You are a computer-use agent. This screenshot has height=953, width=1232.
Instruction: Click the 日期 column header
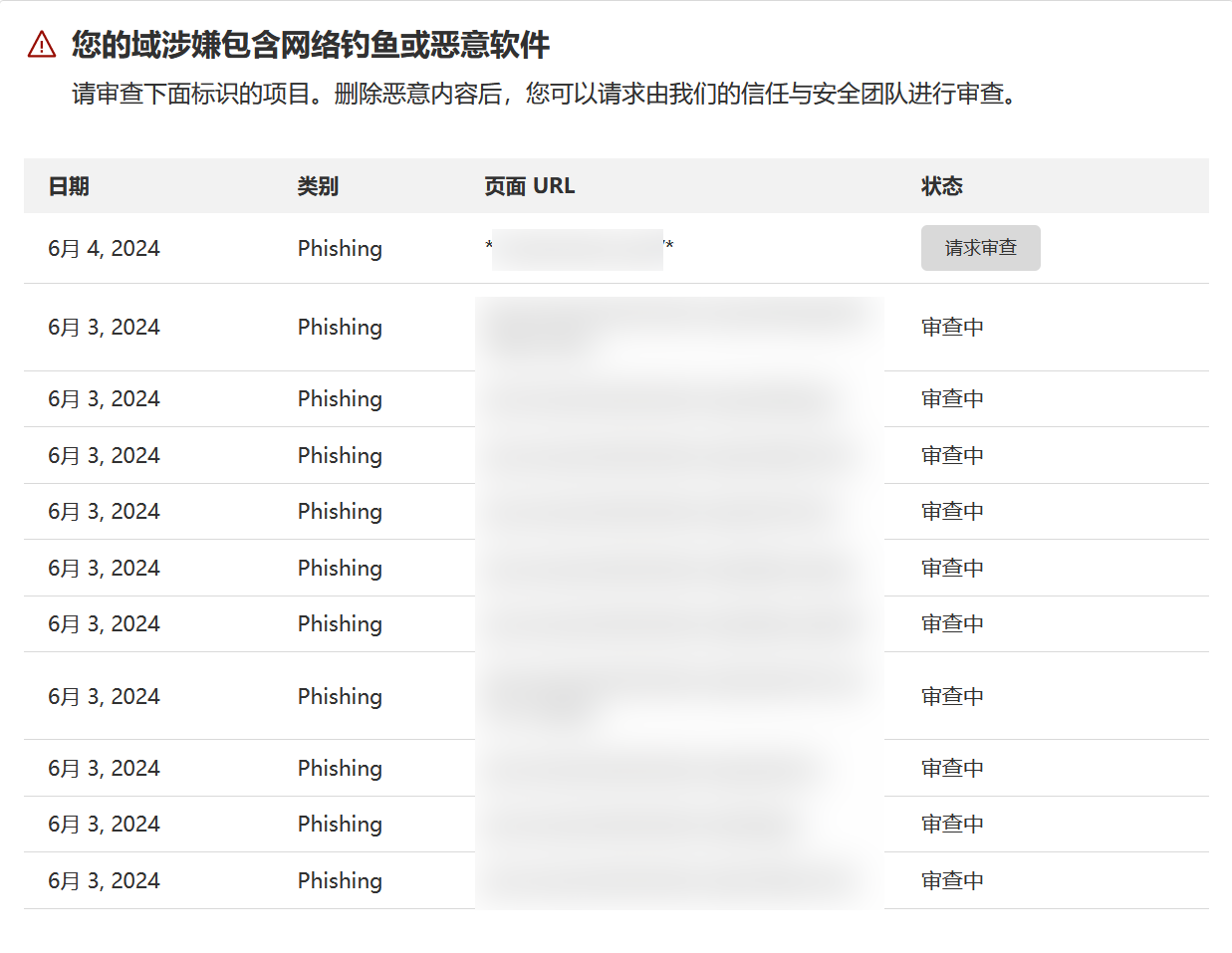point(69,186)
